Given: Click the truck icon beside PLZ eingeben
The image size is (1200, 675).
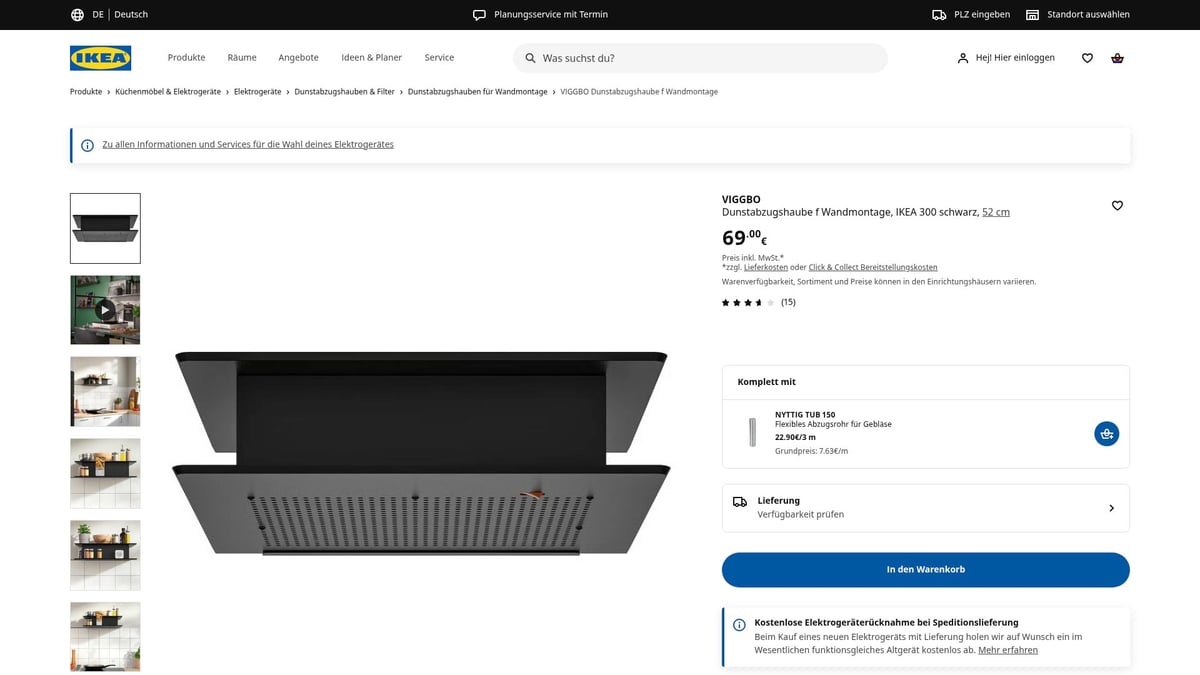Looking at the screenshot, I should click(937, 14).
